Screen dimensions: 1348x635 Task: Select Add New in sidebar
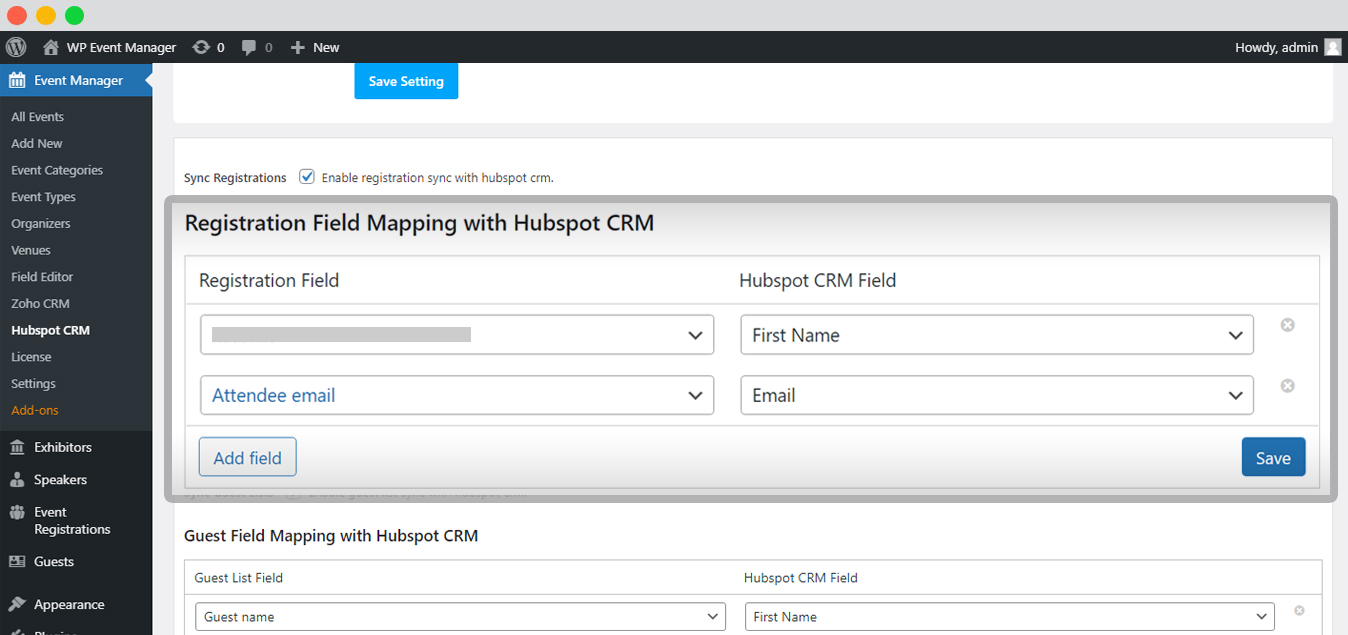pos(37,144)
